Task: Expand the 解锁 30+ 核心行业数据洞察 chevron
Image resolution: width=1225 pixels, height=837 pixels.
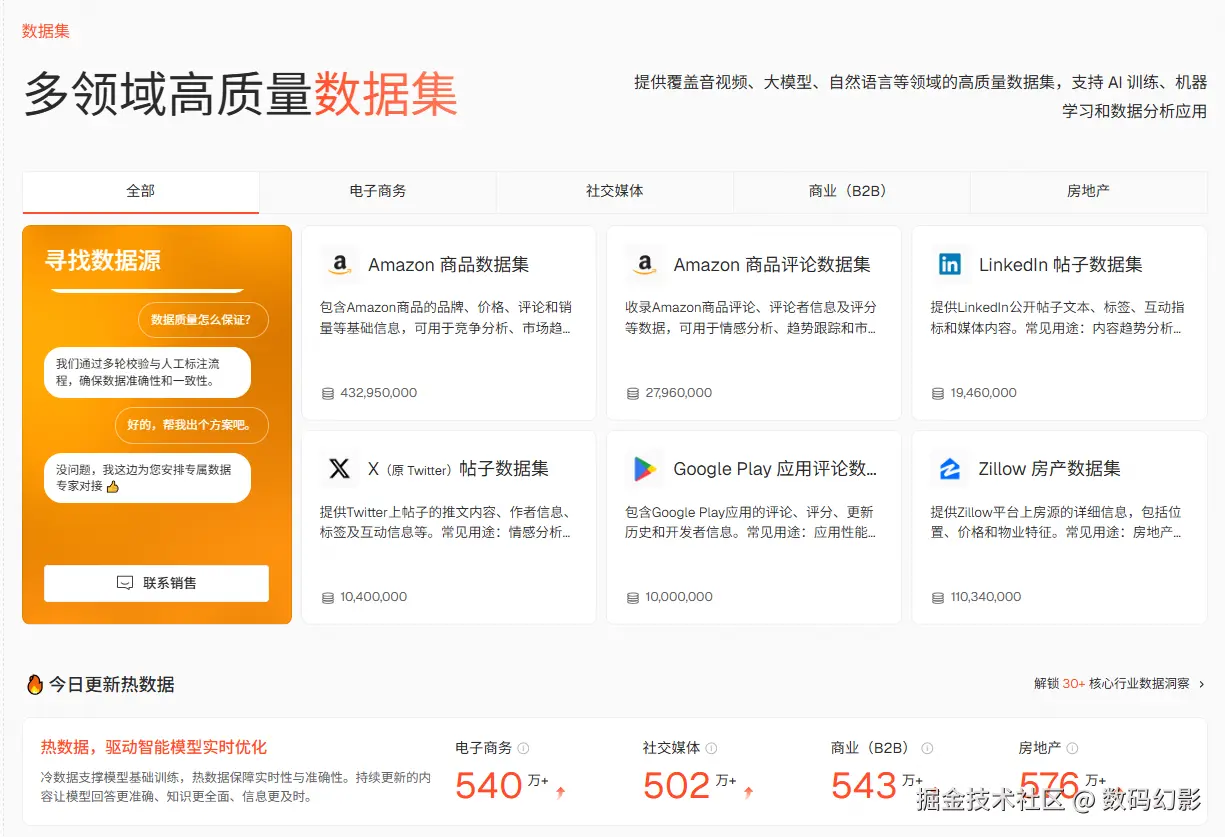Action: click(1201, 684)
